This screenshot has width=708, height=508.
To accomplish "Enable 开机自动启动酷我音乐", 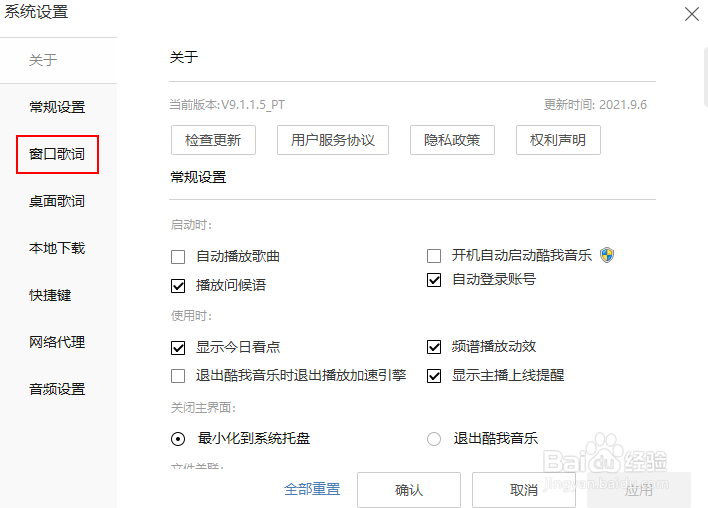I will 434,256.
